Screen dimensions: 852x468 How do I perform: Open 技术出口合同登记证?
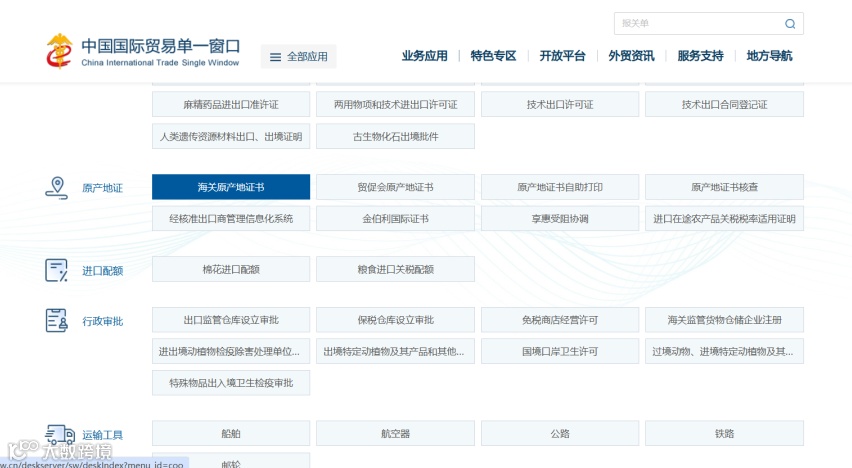pyautogui.click(x=724, y=104)
